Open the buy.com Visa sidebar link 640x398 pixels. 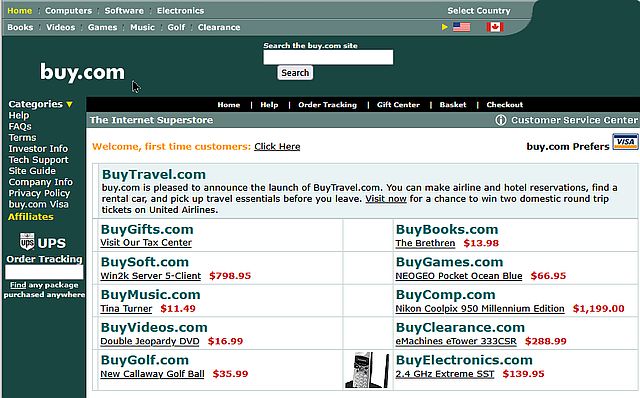(39, 204)
